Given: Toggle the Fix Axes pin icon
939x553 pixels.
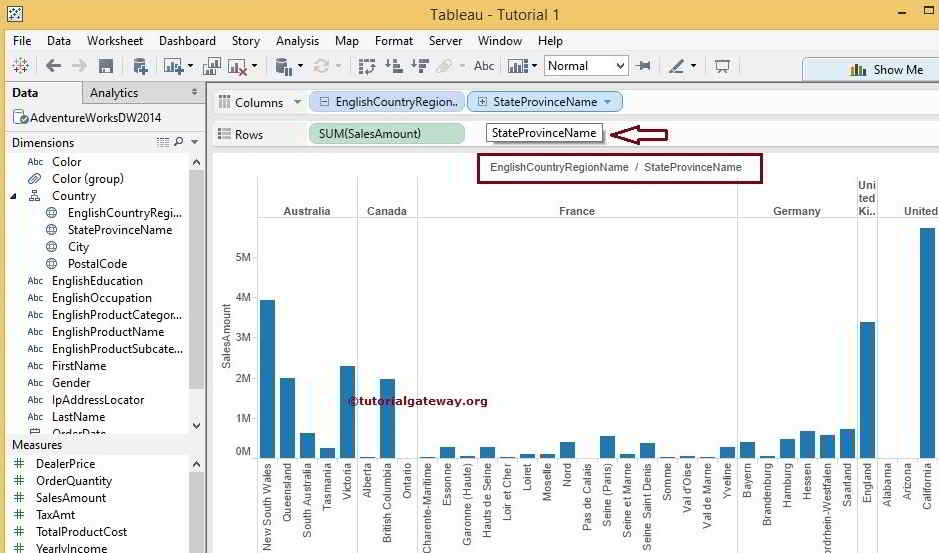Looking at the screenshot, I should click(644, 66).
